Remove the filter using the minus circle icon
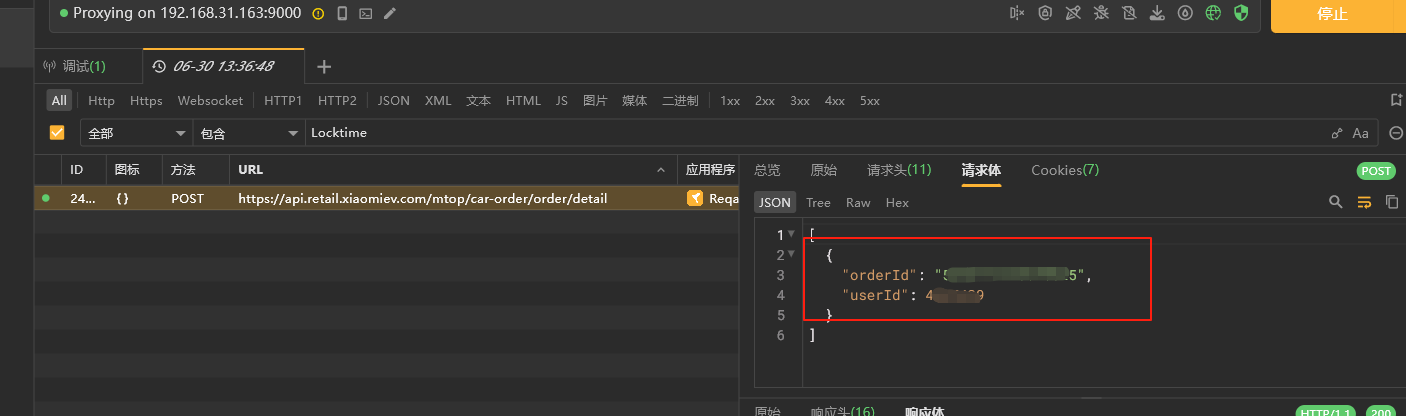The width and height of the screenshot is (1406, 416). [x=1396, y=133]
